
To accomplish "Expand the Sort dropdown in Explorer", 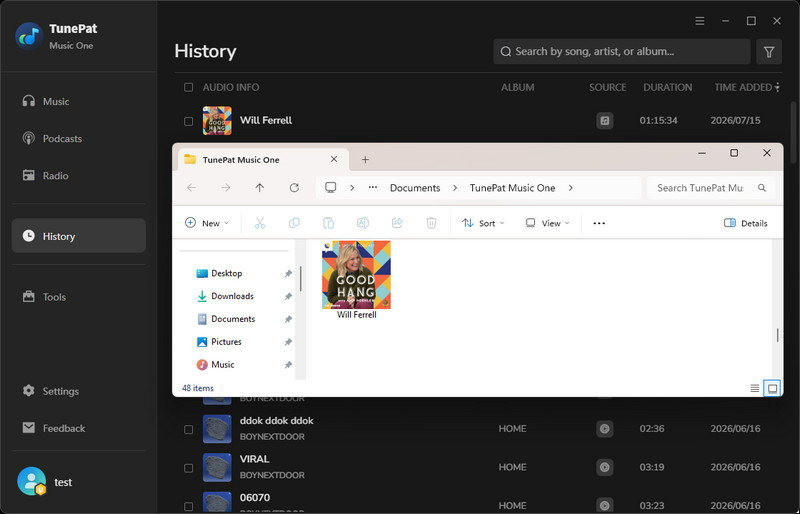I will point(483,223).
